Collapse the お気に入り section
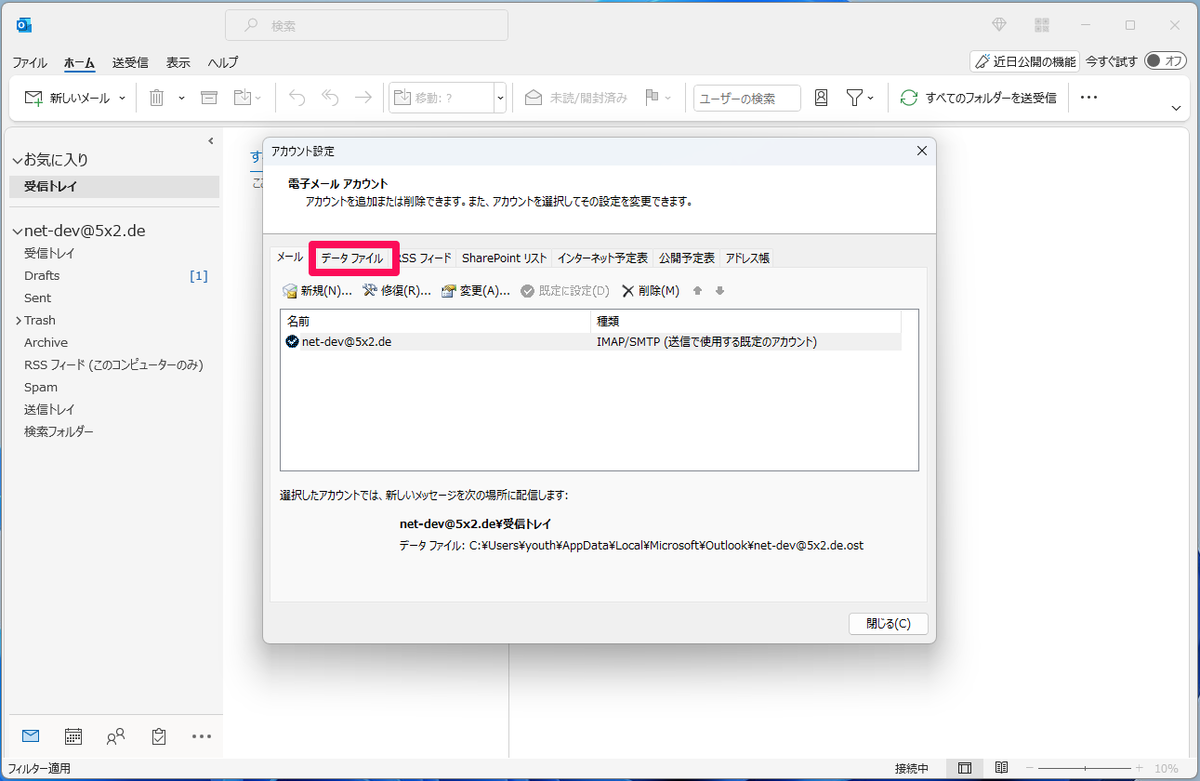 pos(17,160)
